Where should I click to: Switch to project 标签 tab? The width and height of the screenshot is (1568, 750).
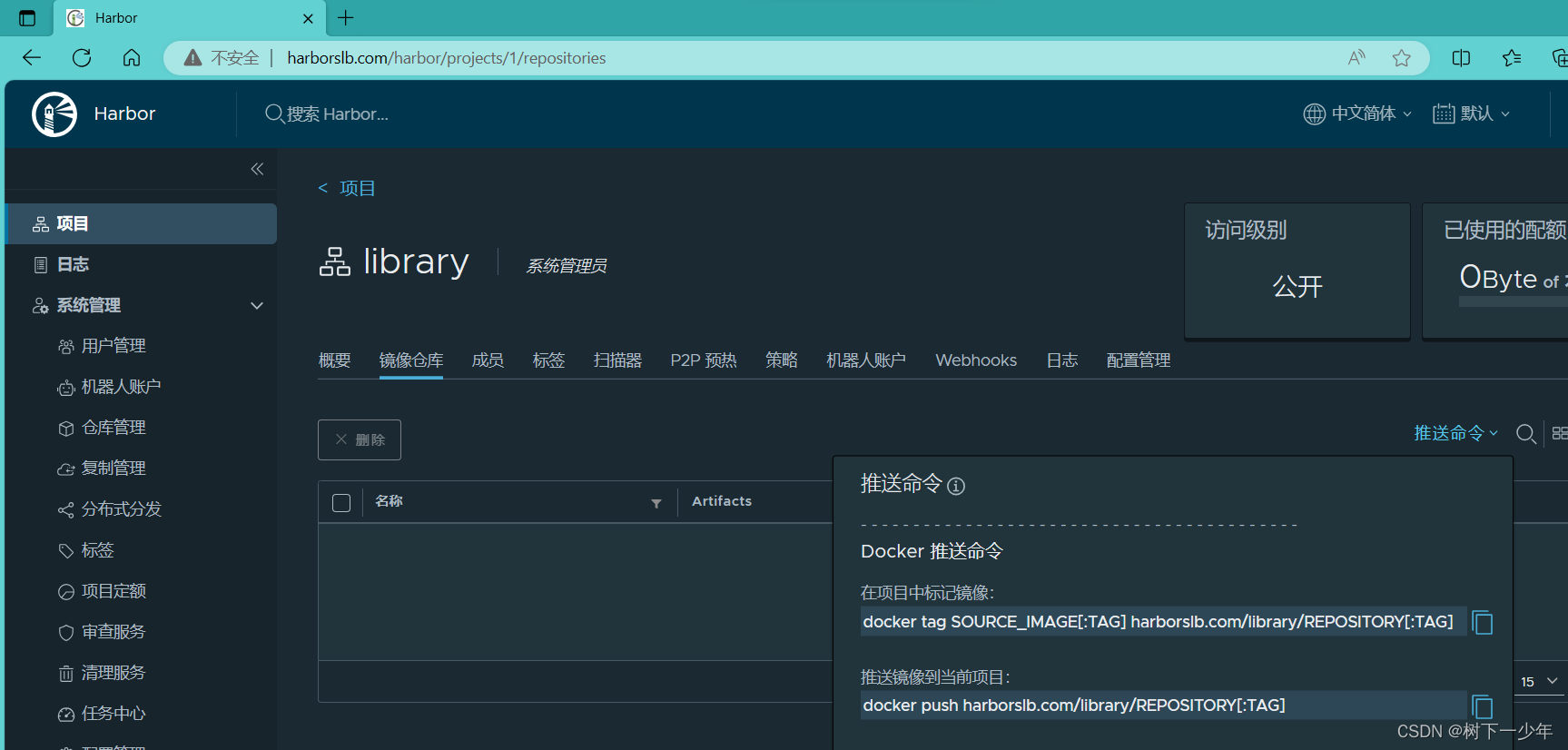pos(548,360)
